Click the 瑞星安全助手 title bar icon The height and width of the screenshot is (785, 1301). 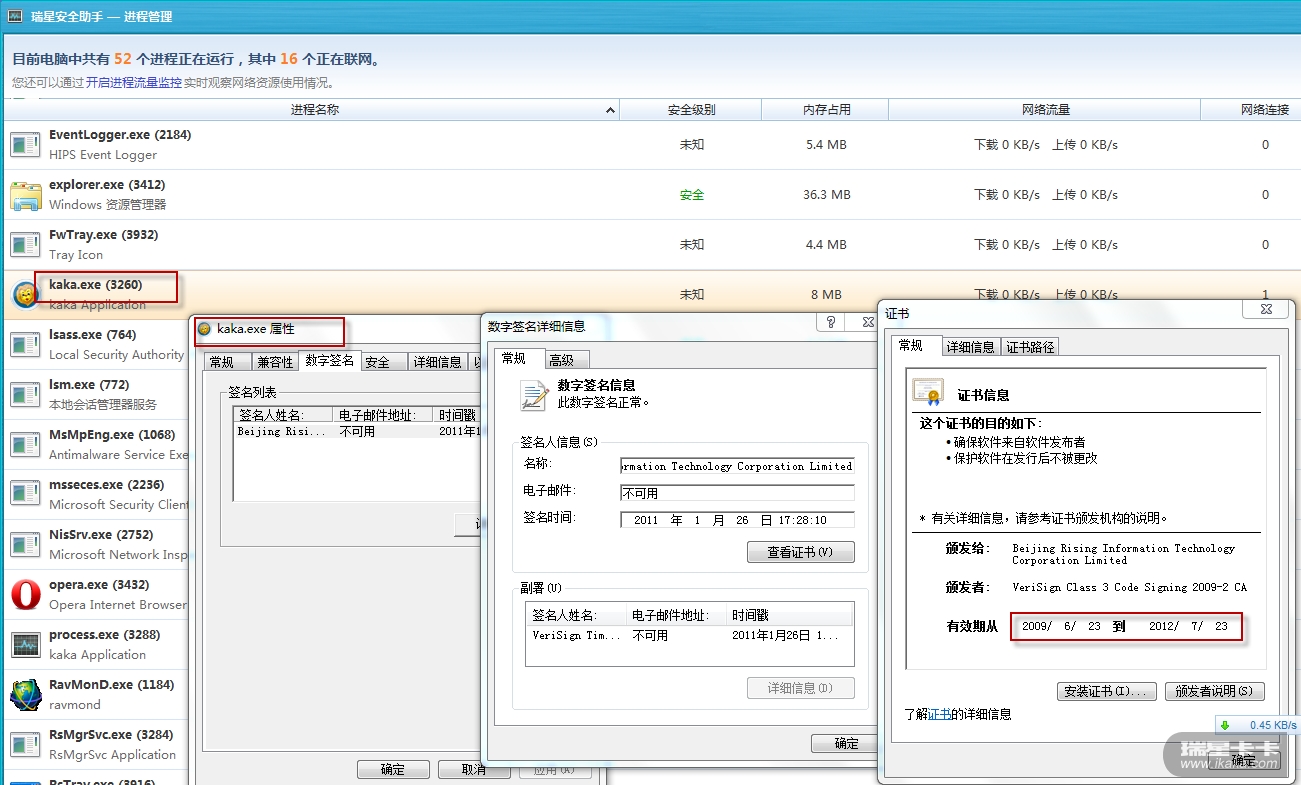point(15,16)
